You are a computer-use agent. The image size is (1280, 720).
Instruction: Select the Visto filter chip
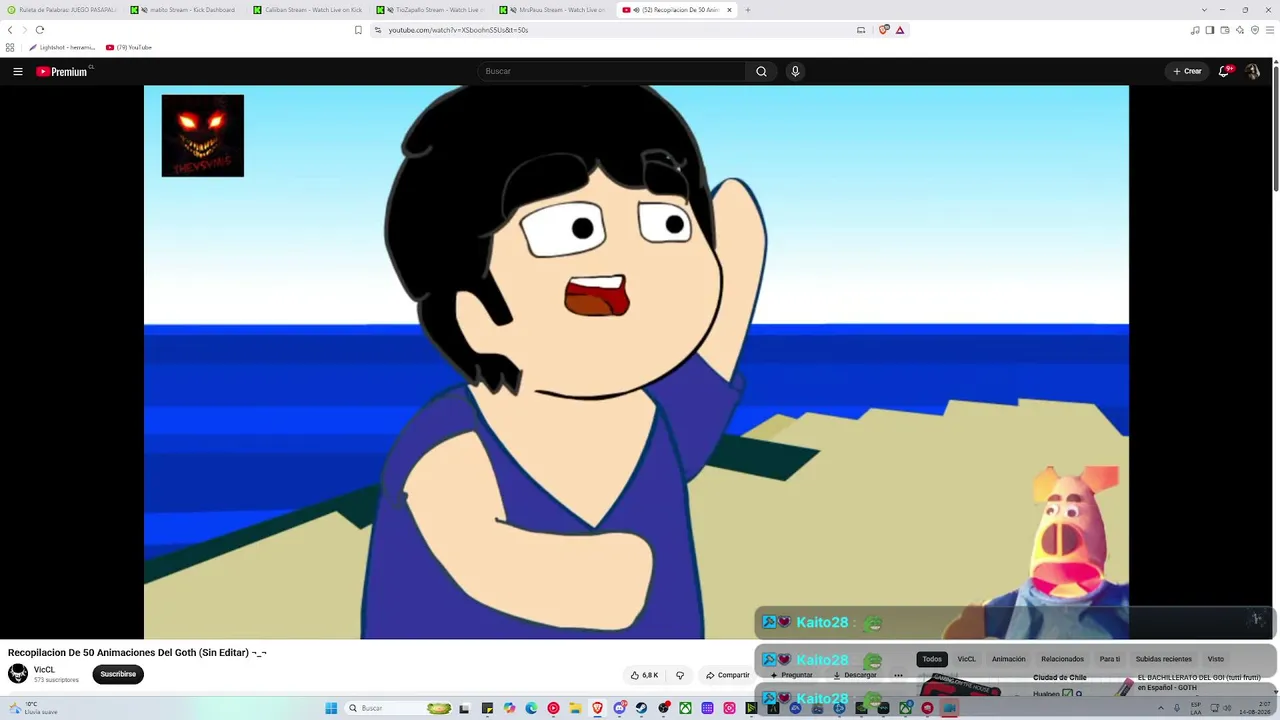point(1216,659)
